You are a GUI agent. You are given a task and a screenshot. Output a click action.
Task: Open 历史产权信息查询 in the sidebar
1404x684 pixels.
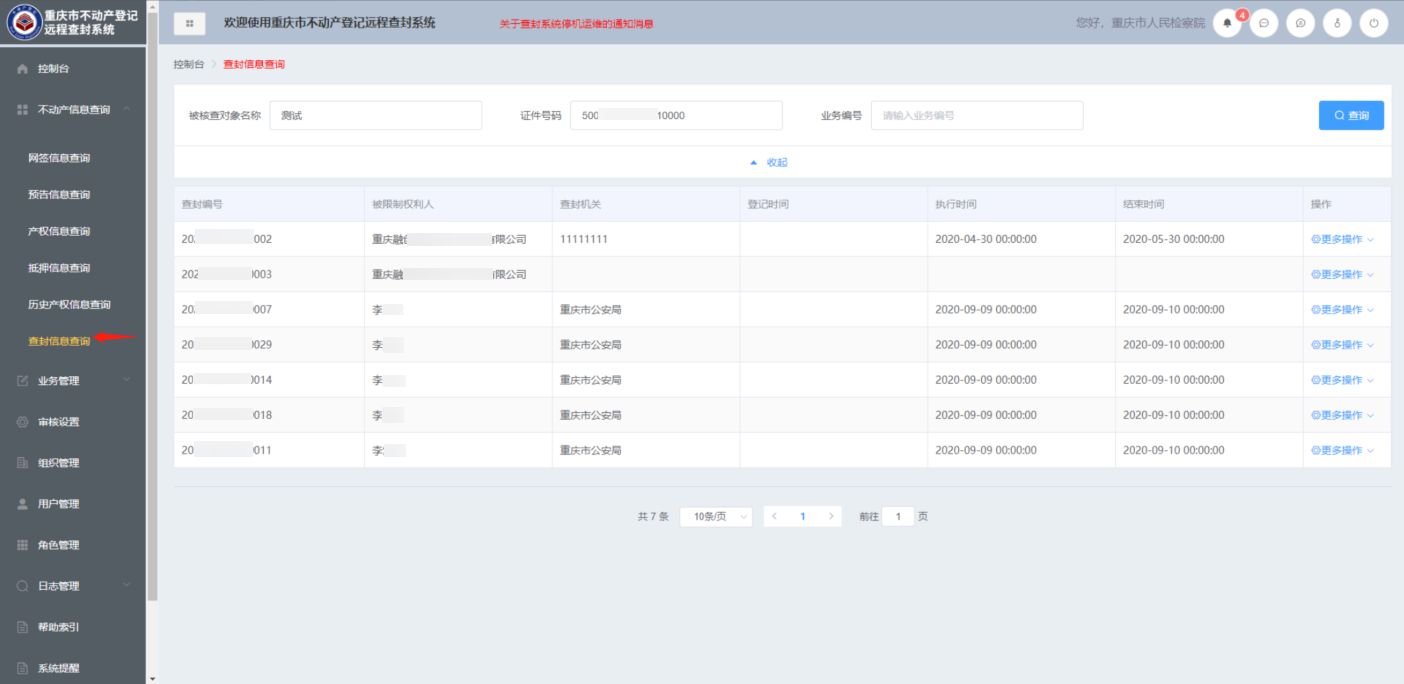69,305
